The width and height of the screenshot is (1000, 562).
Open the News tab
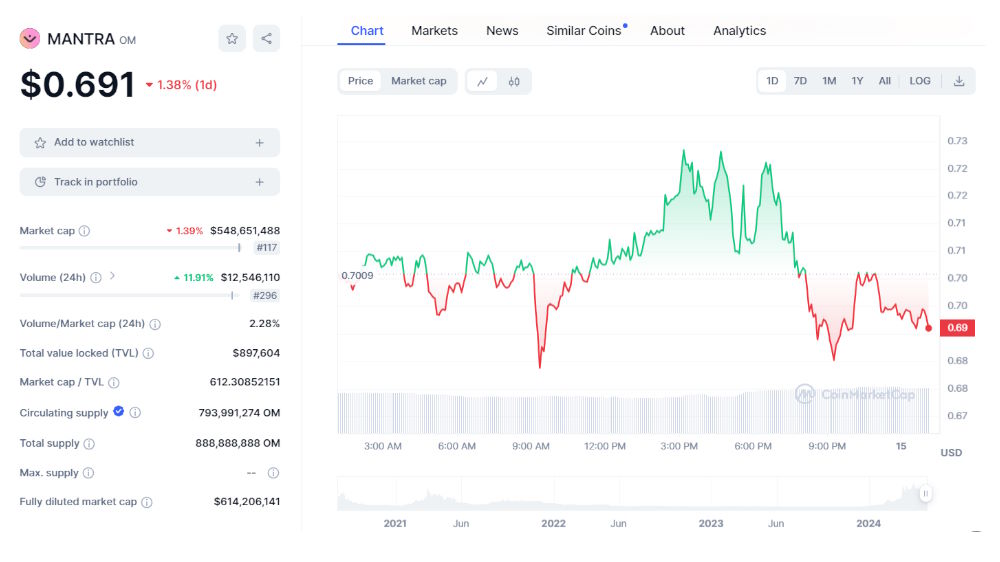[502, 31]
